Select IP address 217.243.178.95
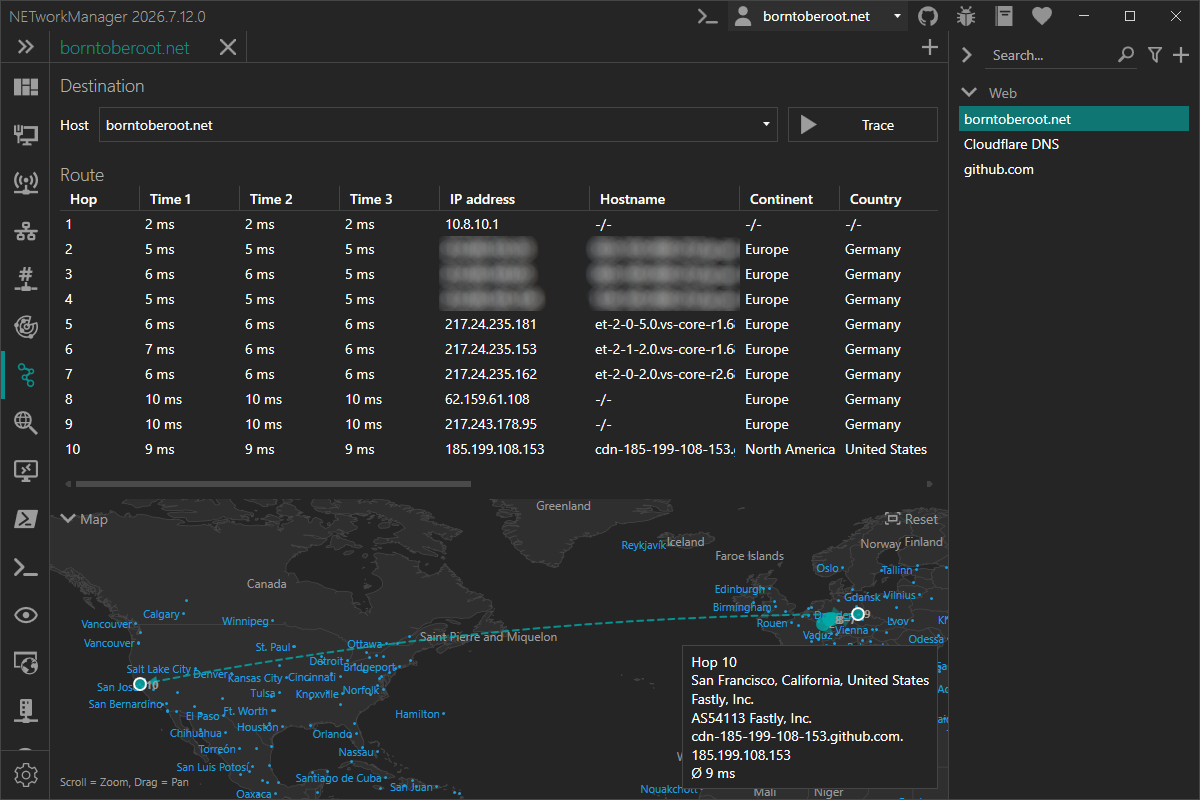 491,424
